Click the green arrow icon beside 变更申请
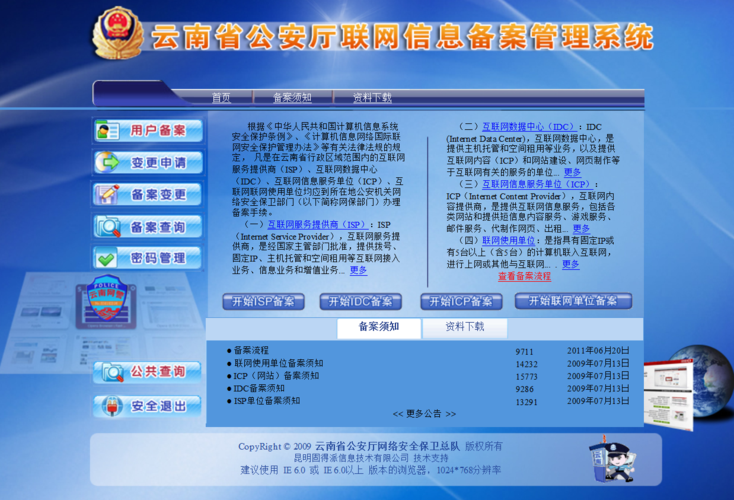 108,162
